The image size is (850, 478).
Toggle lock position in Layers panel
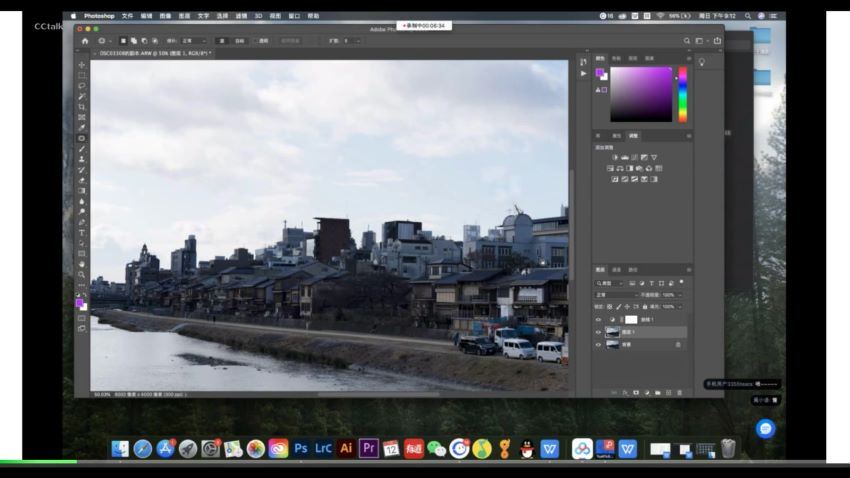pos(627,307)
